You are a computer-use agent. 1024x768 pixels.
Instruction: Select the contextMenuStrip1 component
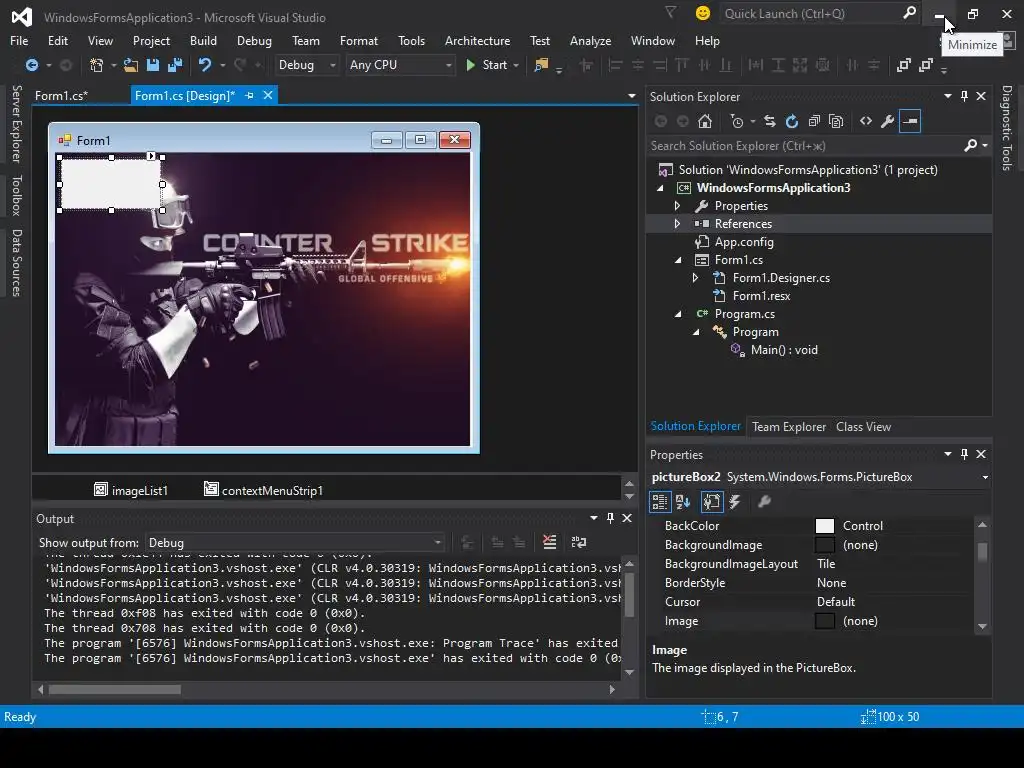point(264,490)
